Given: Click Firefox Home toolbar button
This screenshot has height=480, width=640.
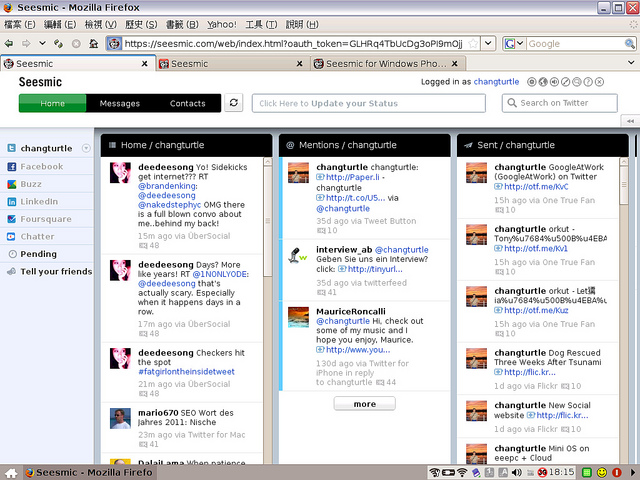Looking at the screenshot, I should tap(93, 43).
